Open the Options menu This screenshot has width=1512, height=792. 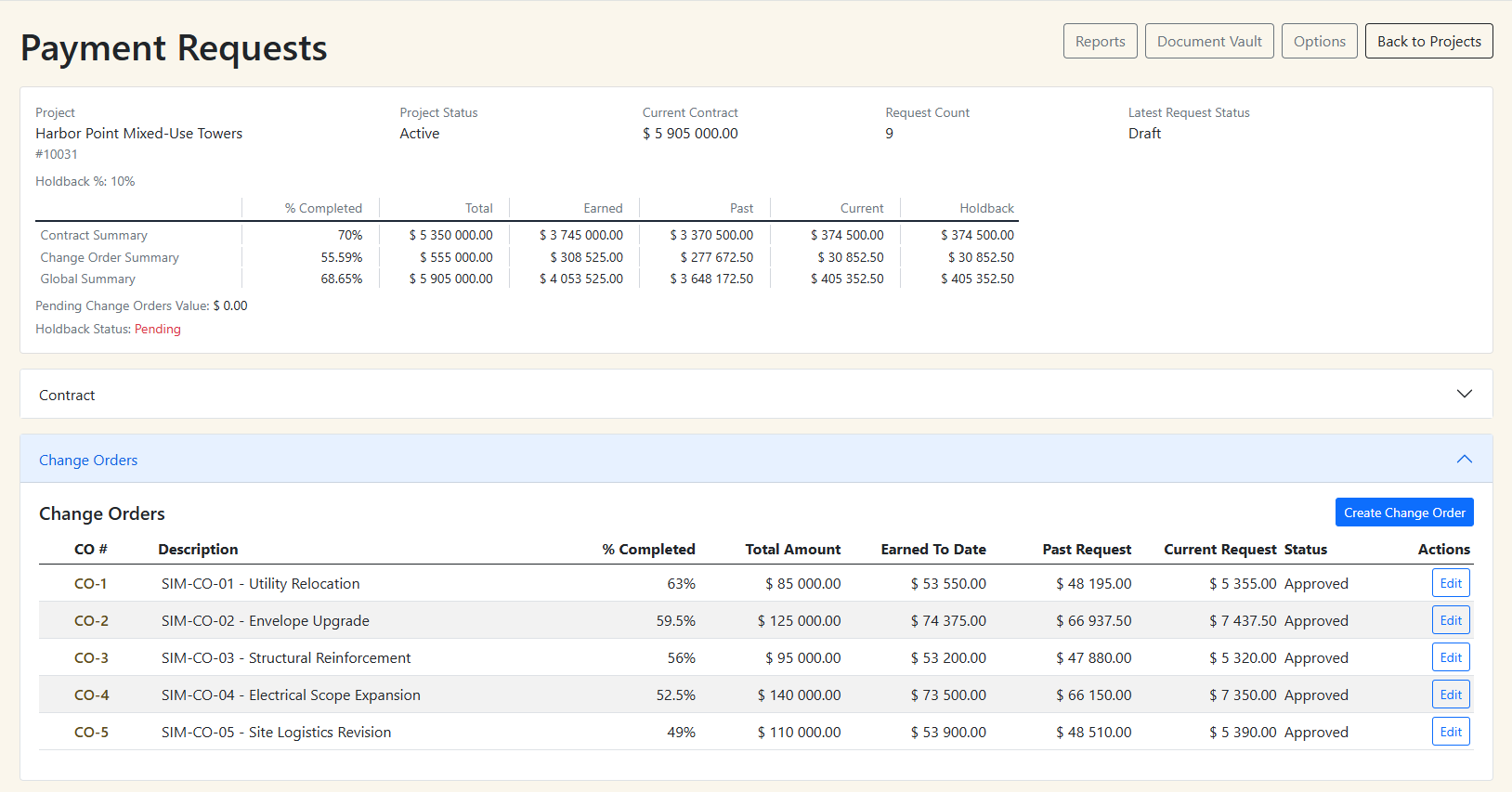click(1319, 42)
